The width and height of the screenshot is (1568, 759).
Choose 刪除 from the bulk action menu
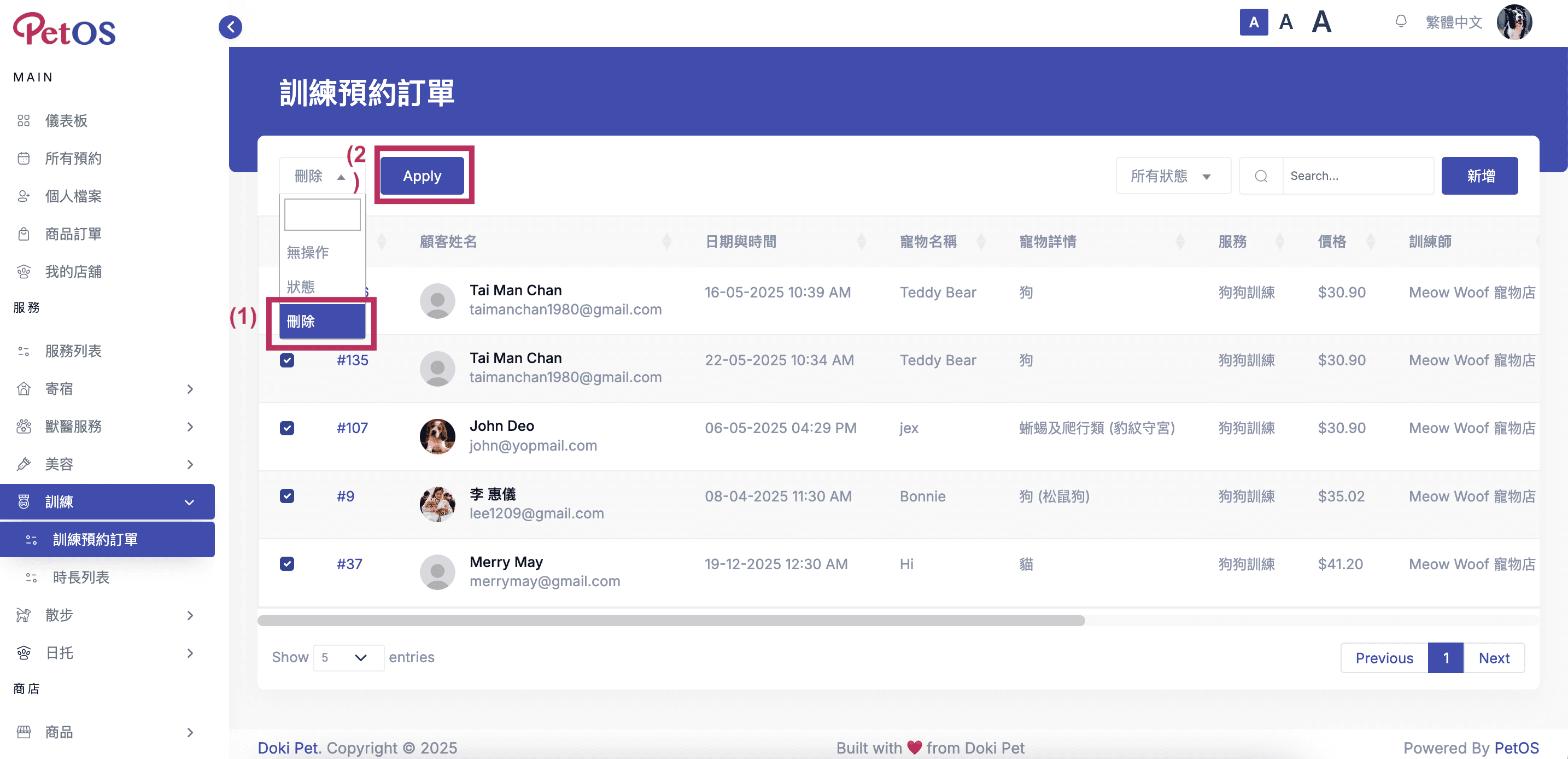tap(322, 322)
